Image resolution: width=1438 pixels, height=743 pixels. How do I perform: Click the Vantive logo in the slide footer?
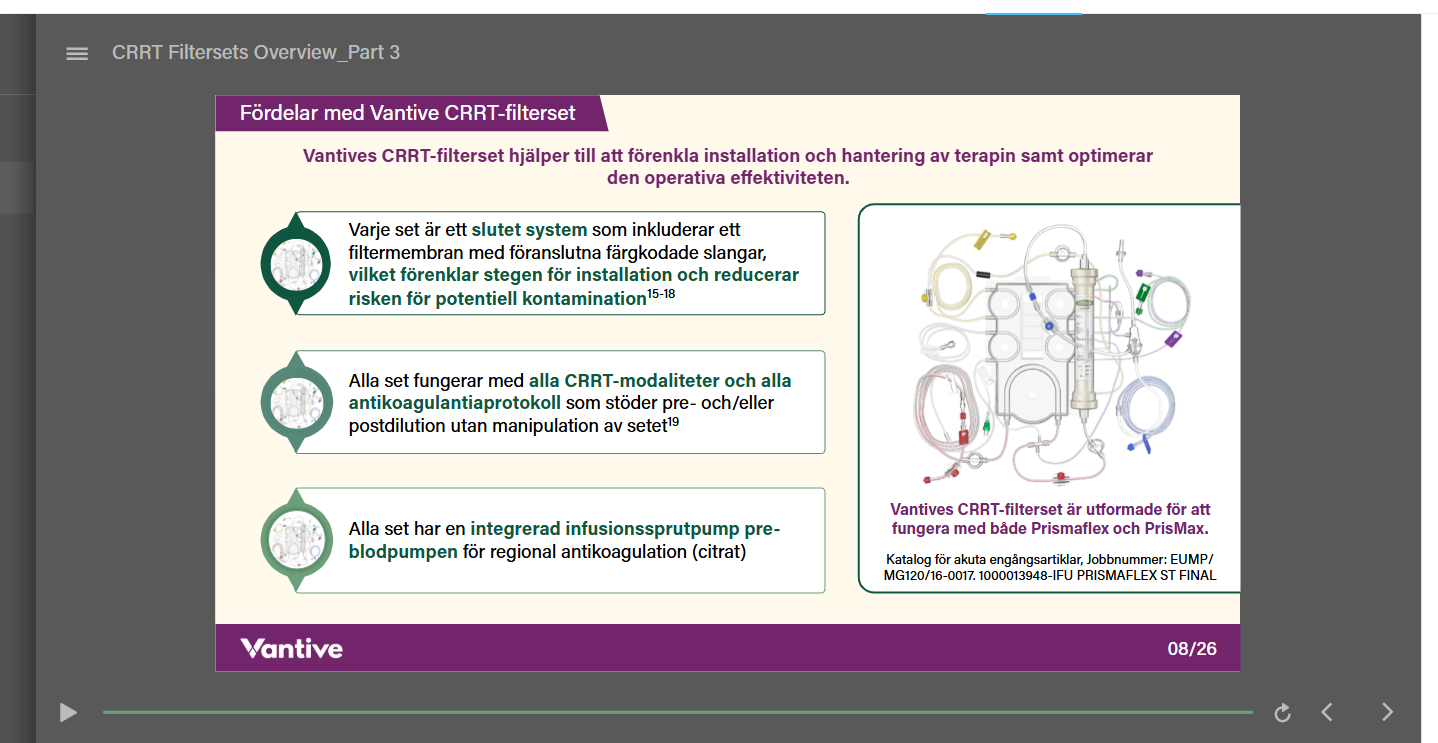coord(291,648)
